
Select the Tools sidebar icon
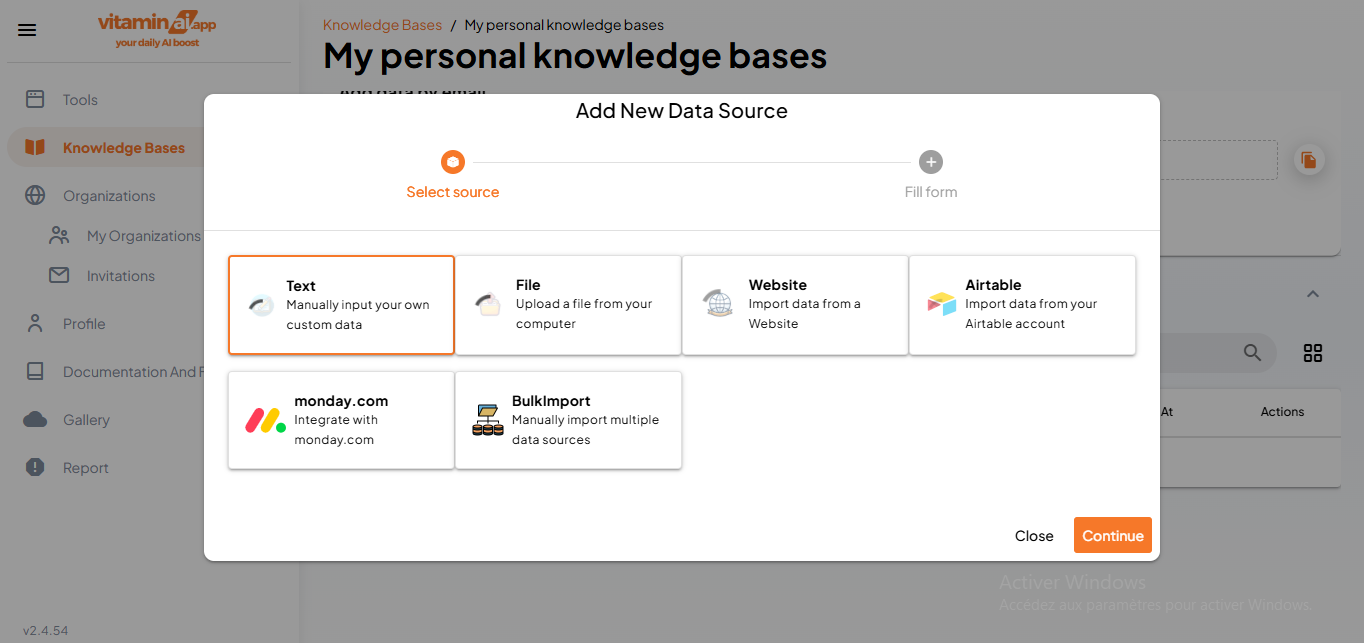click(36, 99)
